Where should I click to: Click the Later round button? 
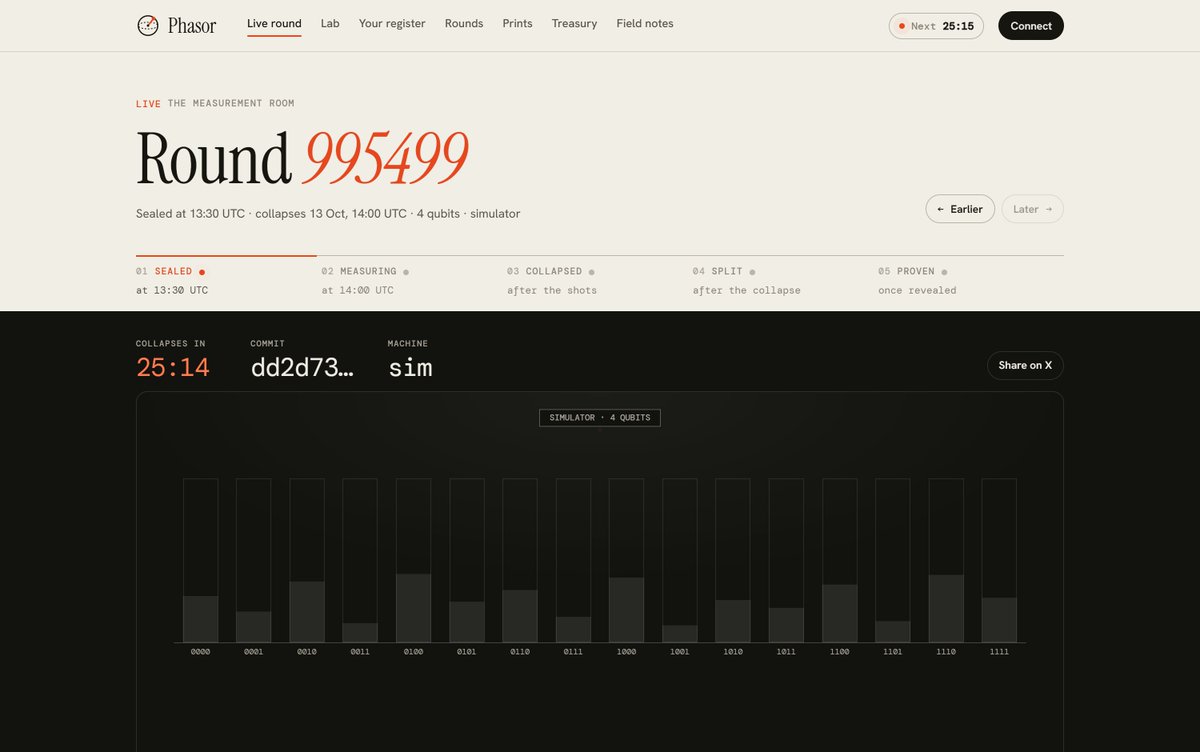1032,209
